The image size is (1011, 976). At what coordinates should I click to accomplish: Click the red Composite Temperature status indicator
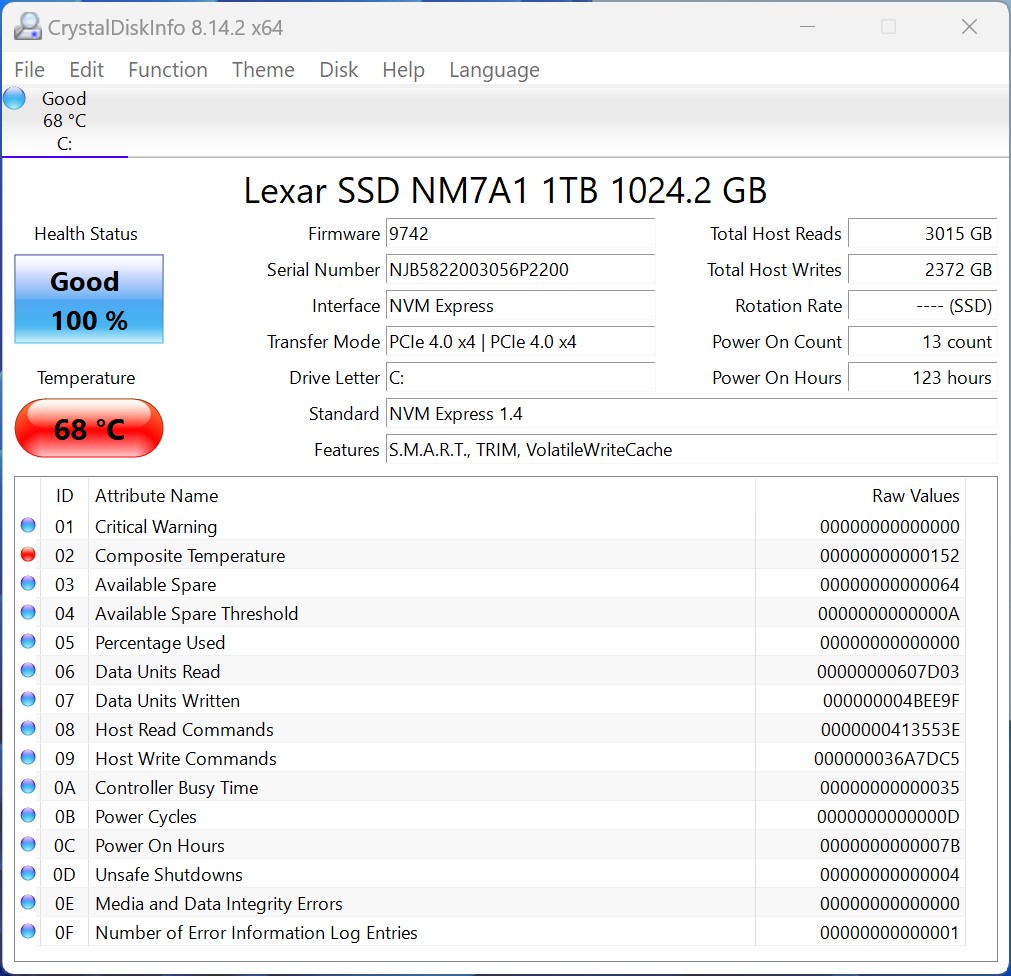point(28,555)
